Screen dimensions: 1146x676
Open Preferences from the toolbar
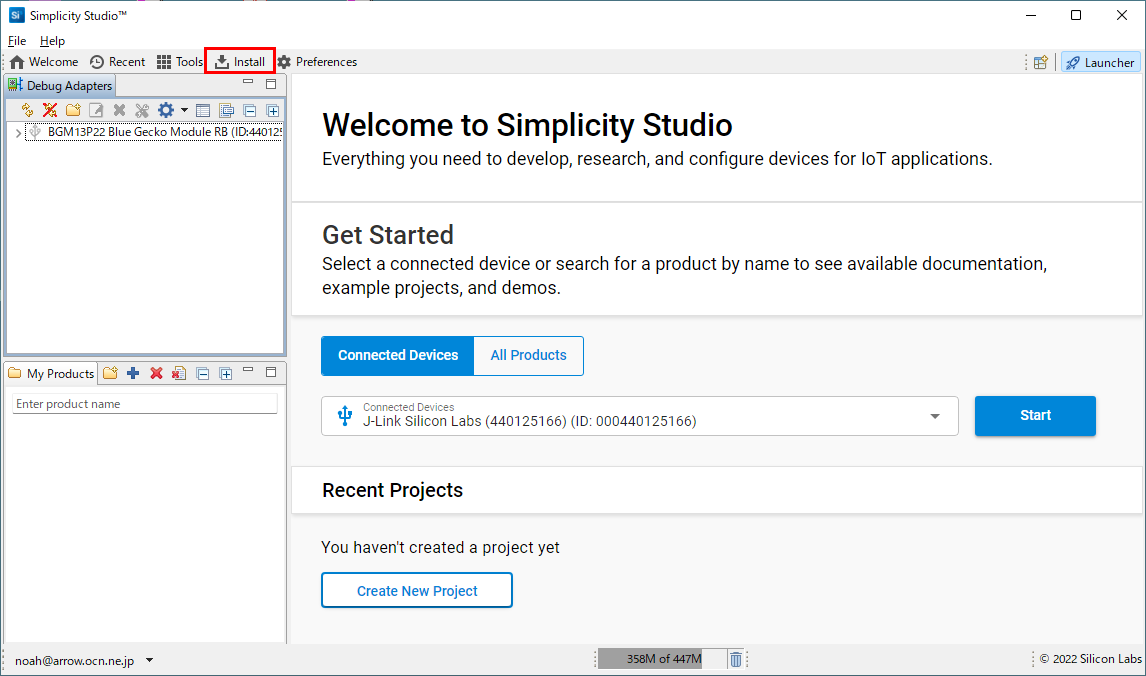[x=317, y=61]
